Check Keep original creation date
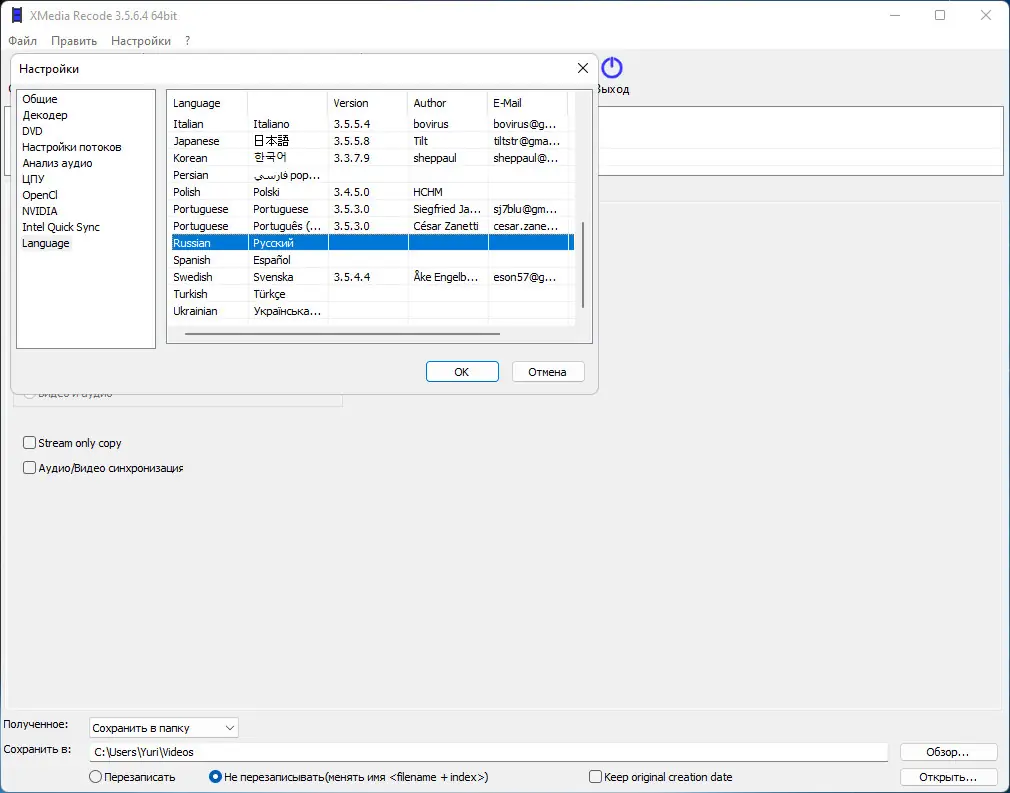The height and width of the screenshot is (793, 1010). 596,777
